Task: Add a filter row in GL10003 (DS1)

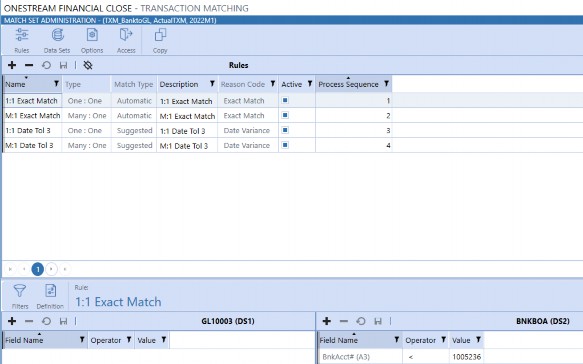Action: coord(12,321)
